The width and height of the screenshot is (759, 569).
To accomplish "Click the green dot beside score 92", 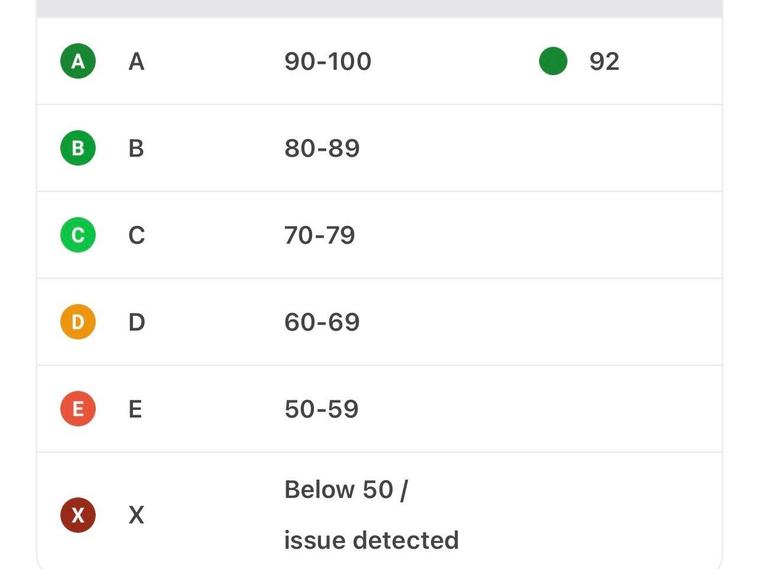I will pos(553,61).
